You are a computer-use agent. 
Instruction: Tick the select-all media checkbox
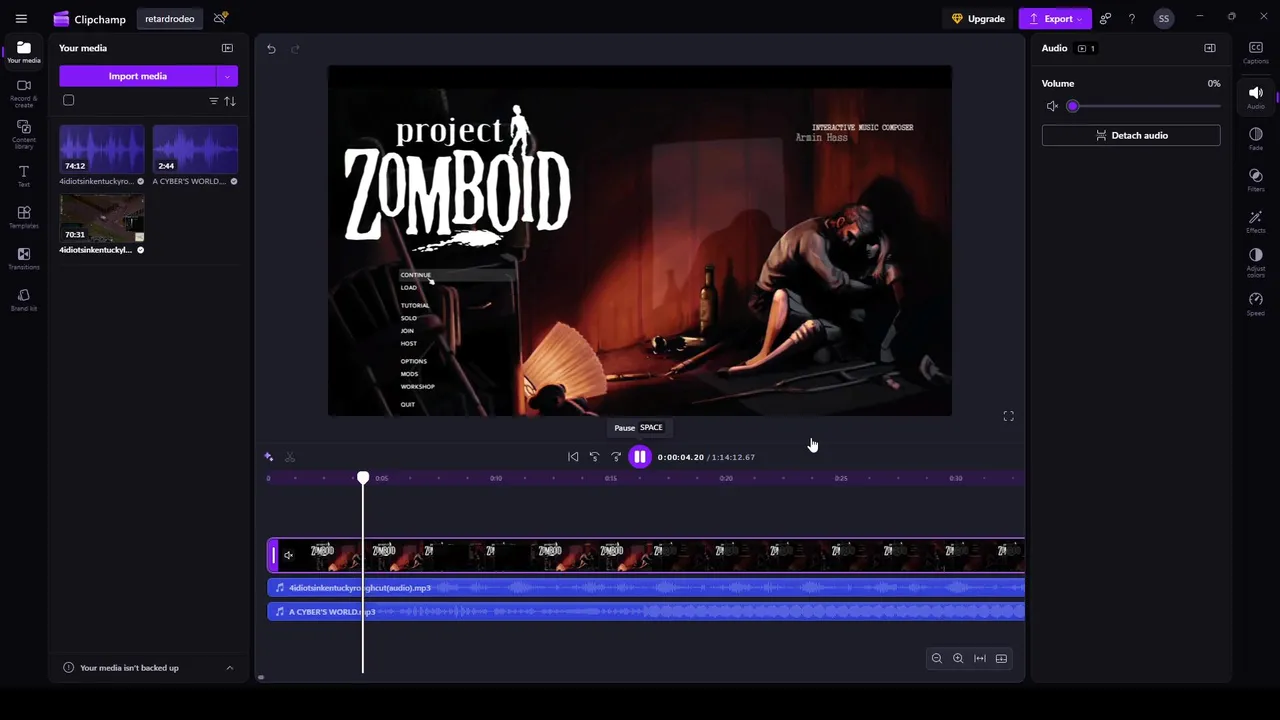(68, 100)
